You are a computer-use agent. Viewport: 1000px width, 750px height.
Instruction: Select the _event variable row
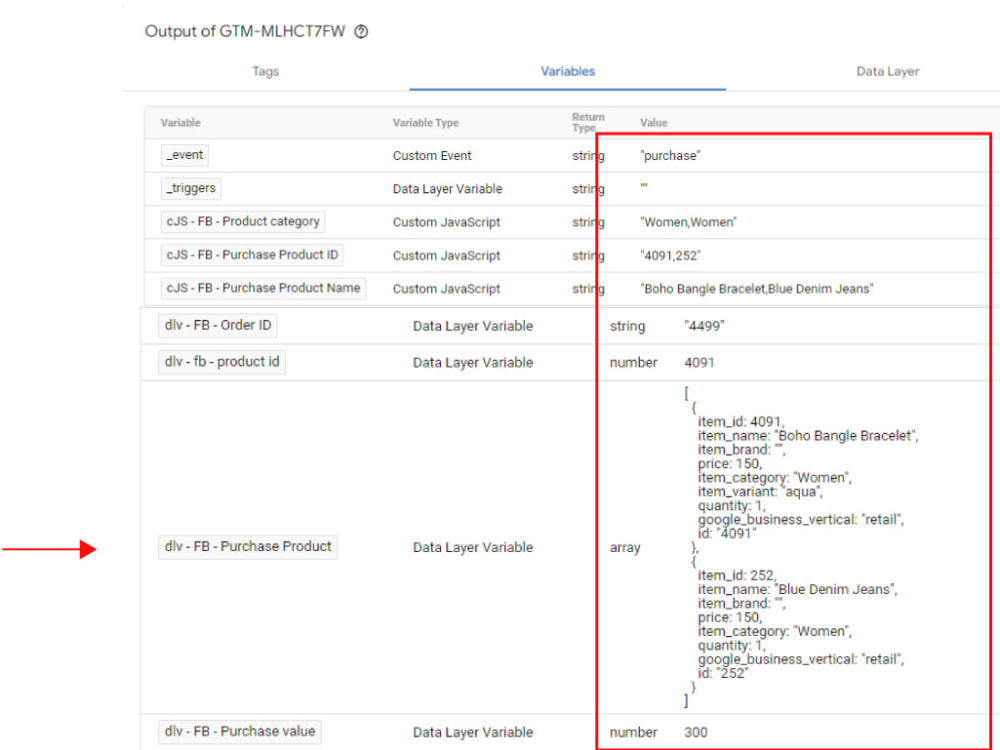coord(184,155)
